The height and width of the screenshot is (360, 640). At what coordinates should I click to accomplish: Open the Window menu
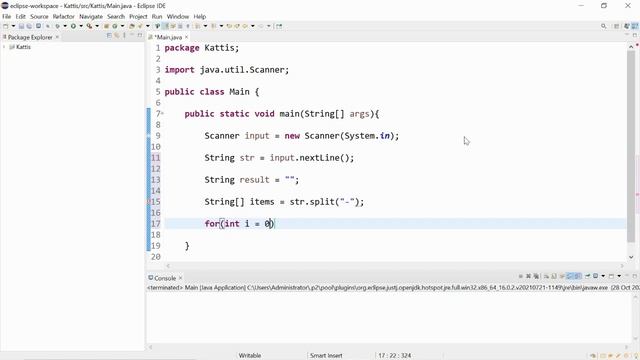pyautogui.click(x=178, y=16)
